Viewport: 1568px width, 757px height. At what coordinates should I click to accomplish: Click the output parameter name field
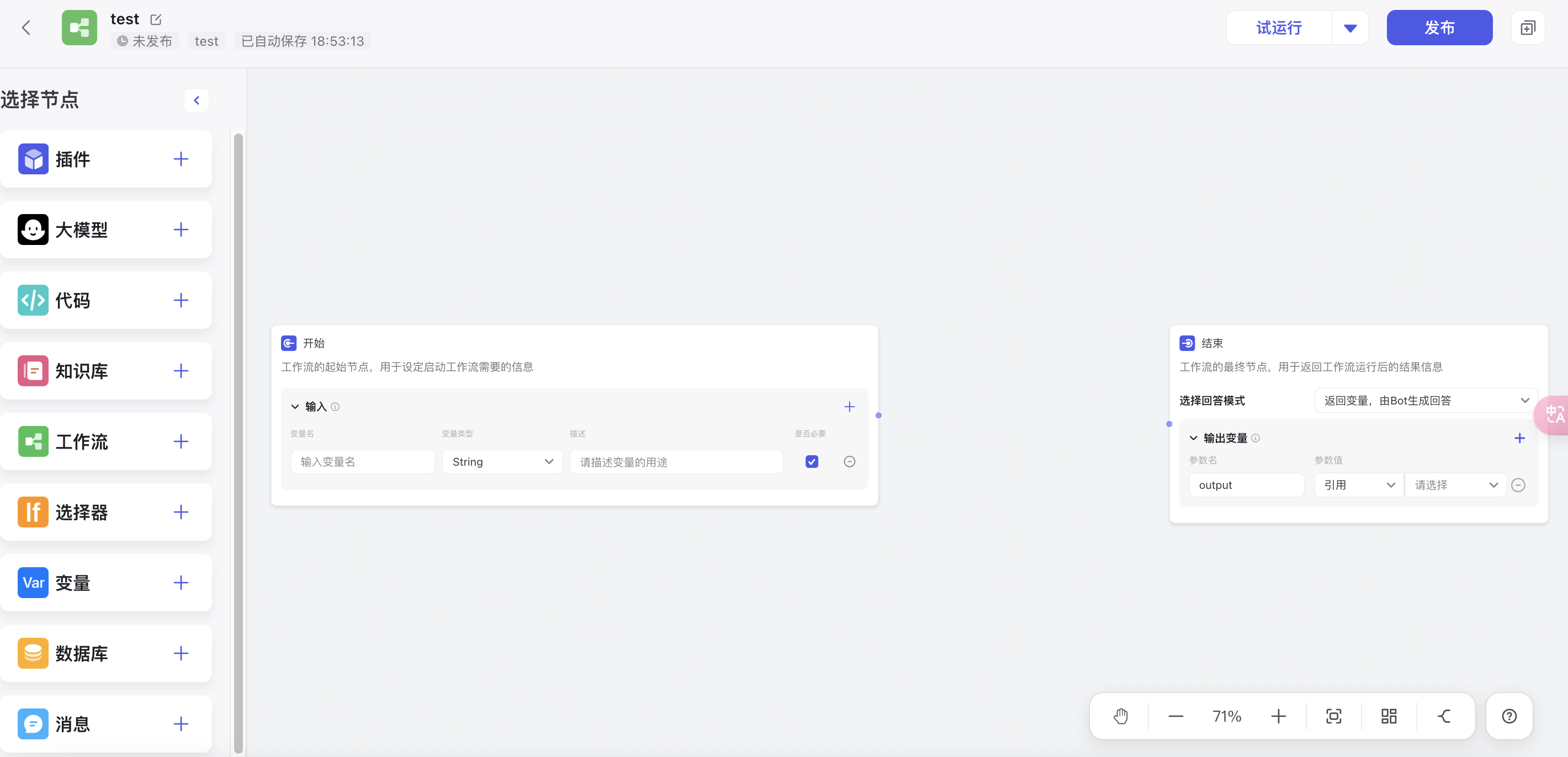[1246, 485]
